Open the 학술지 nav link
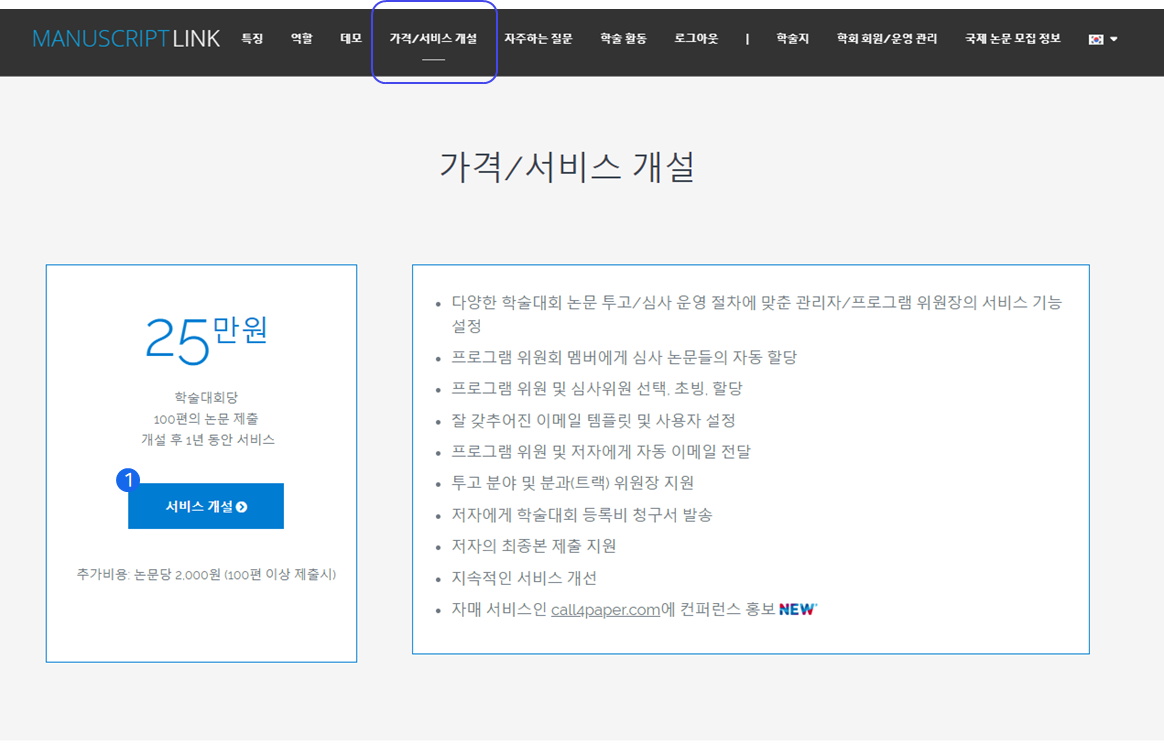This screenshot has width=1164, height=756. pyautogui.click(x=793, y=39)
